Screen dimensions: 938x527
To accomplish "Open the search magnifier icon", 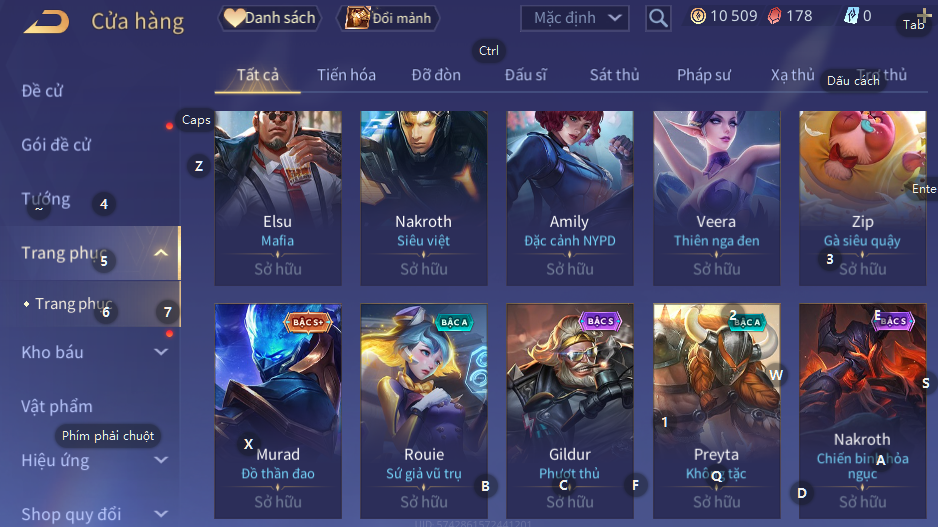I will [658, 18].
